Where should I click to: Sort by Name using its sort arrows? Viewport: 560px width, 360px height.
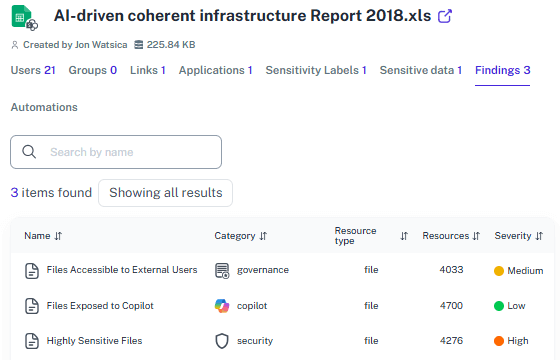point(58,236)
